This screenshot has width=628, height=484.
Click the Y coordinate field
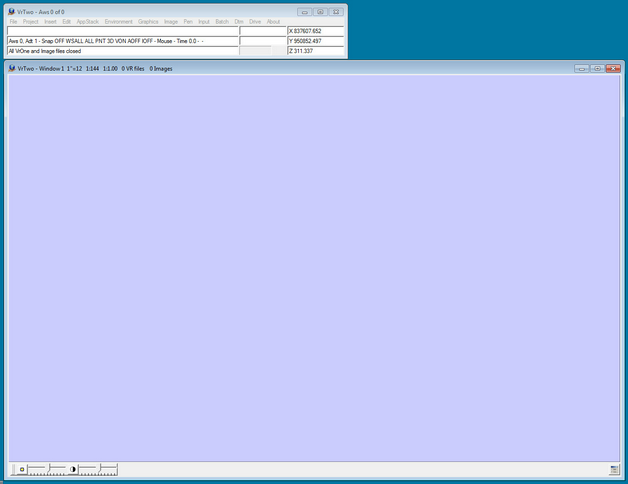coord(316,41)
